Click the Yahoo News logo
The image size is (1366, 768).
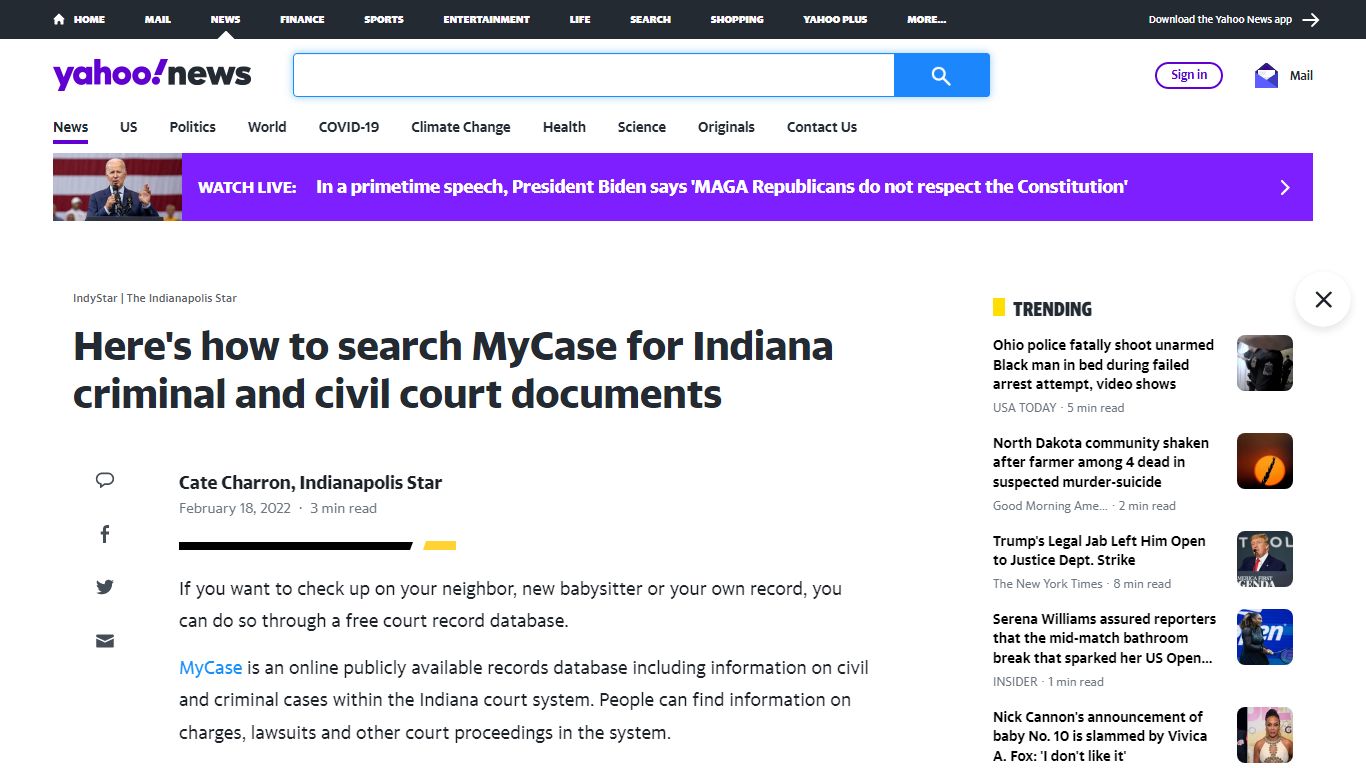(152, 74)
